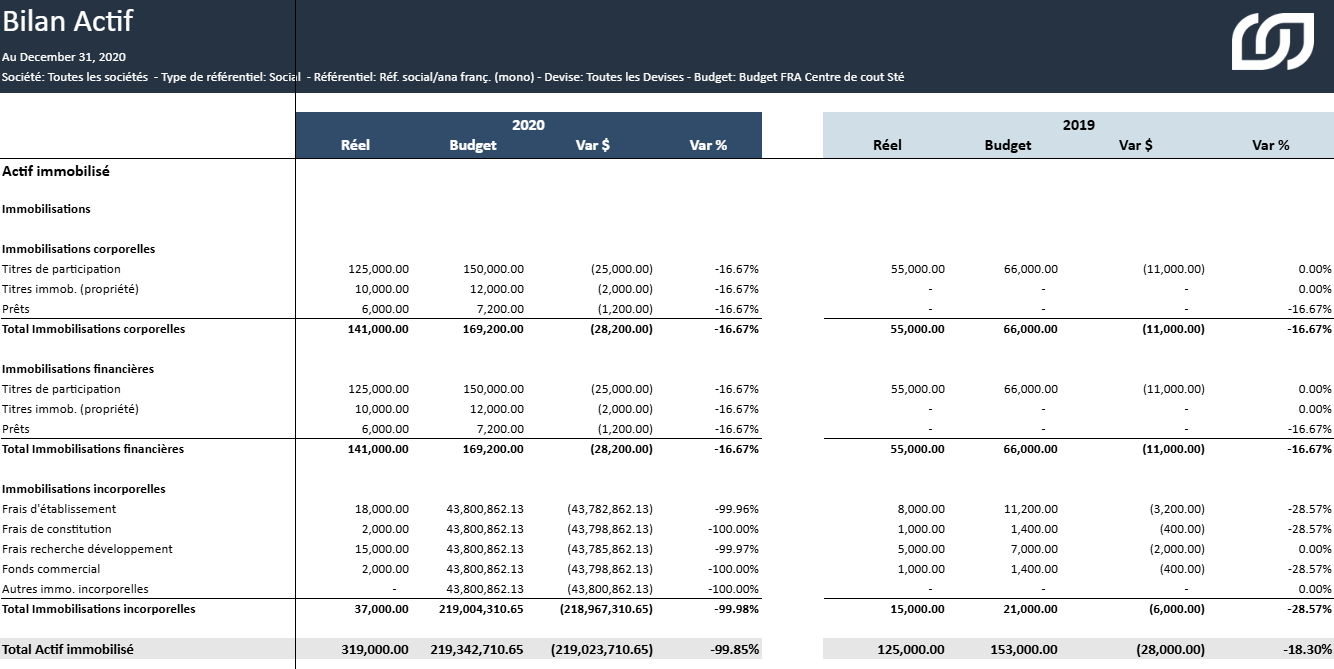Click the "Budget" header under 2019
The image size is (1334, 669).
(1007, 145)
